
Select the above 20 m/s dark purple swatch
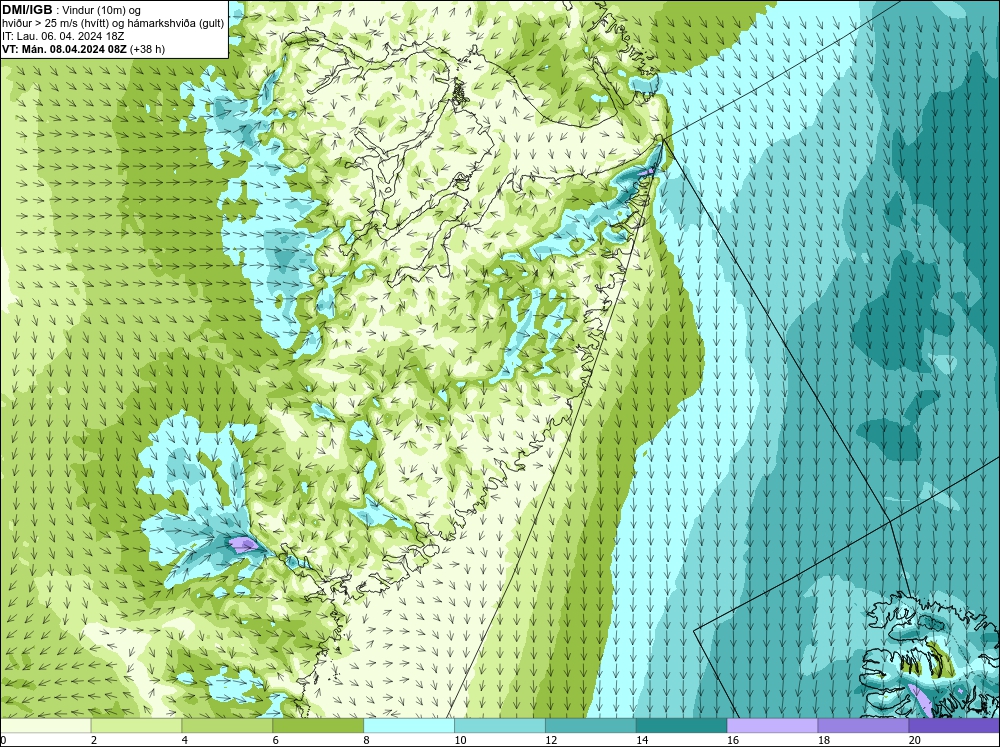pyautogui.click(x=954, y=725)
